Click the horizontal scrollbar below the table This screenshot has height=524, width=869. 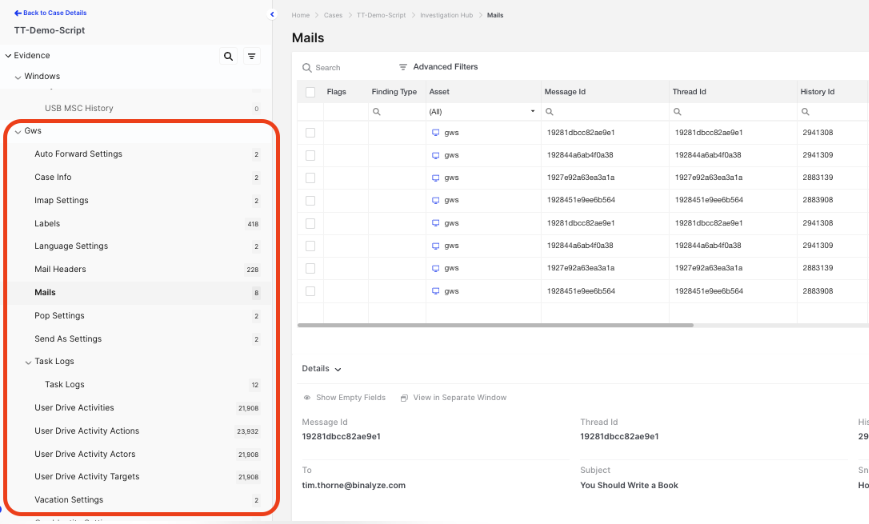pyautogui.click(x=496, y=325)
